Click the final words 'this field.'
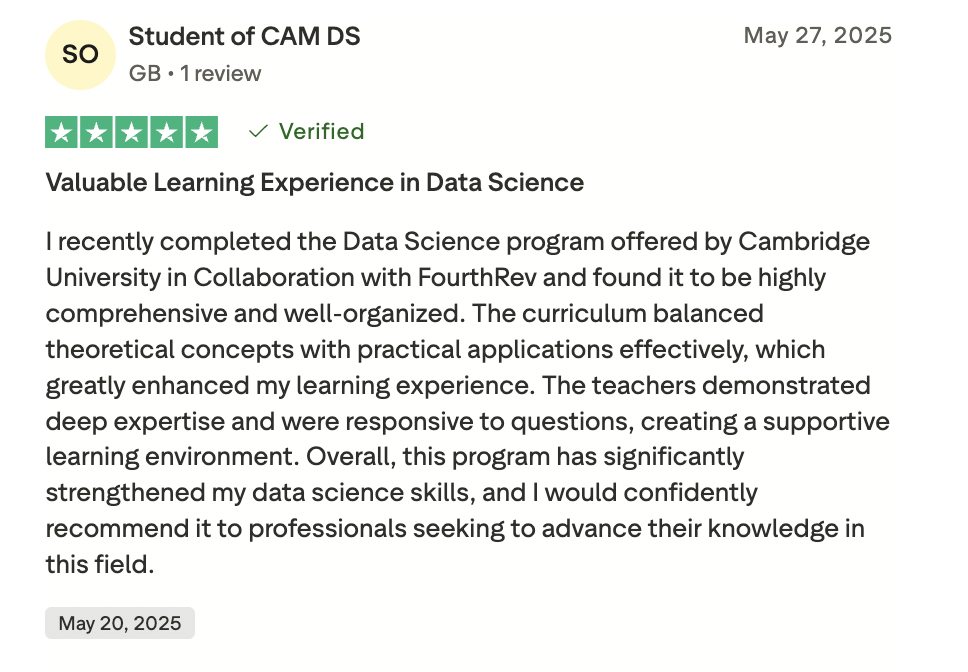The width and height of the screenshot is (968, 672). coord(99,564)
